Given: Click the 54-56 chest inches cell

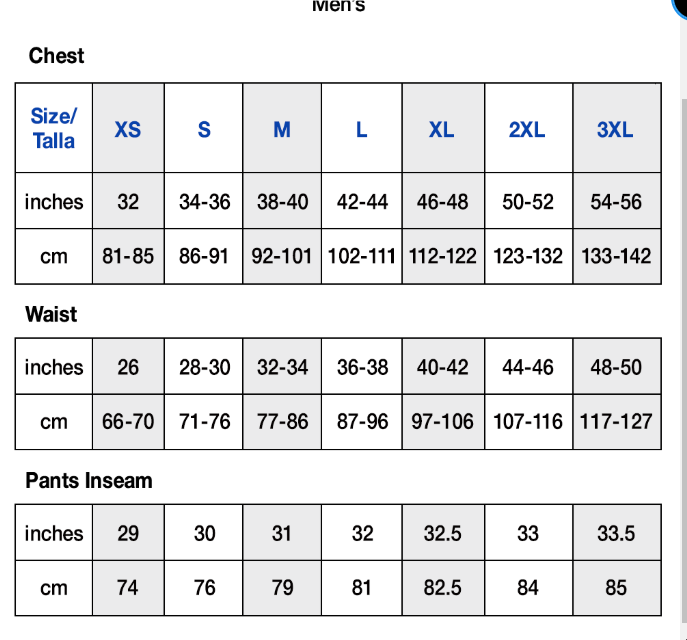Looking at the screenshot, I should pyautogui.click(x=615, y=201).
